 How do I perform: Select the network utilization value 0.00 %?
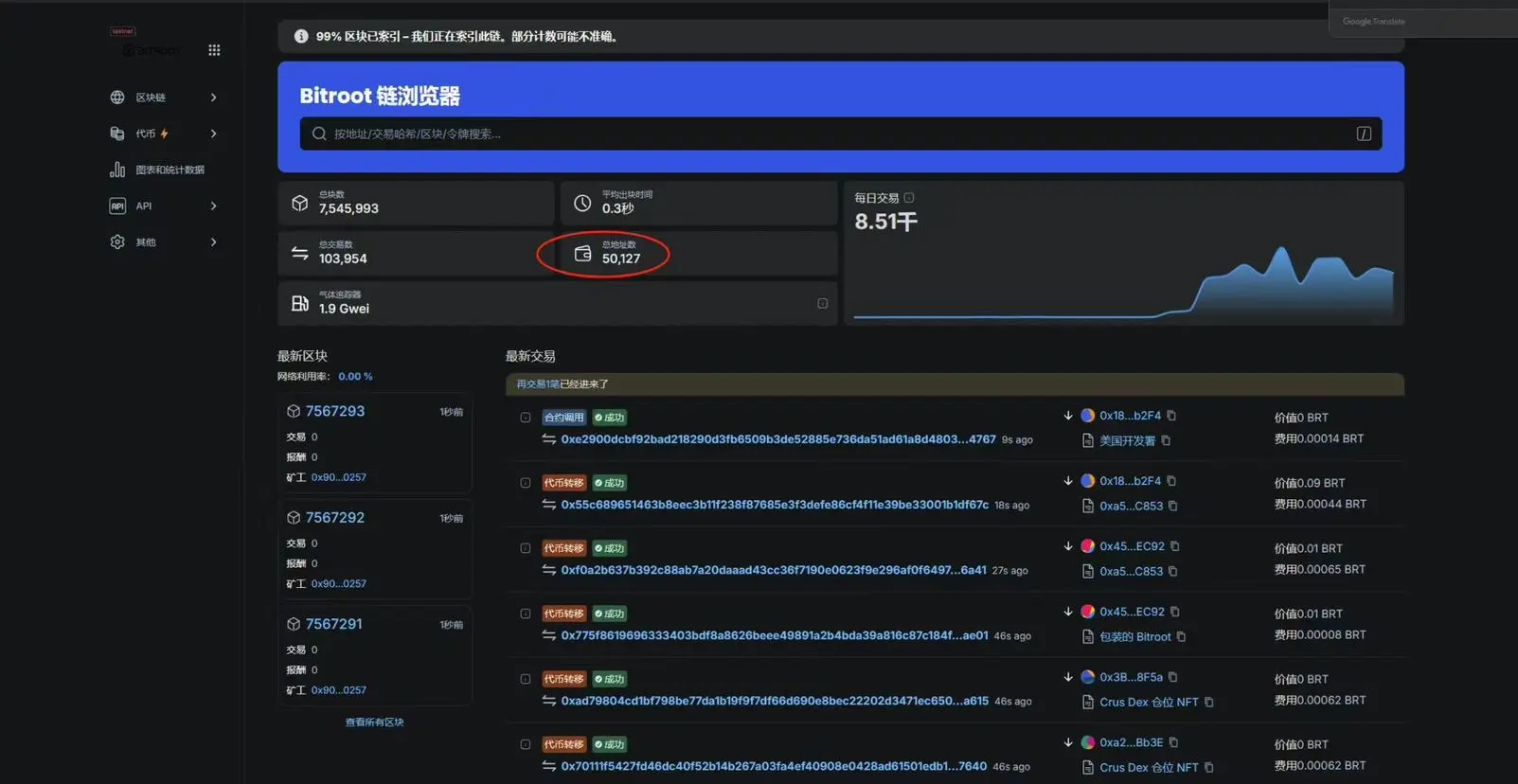(x=355, y=376)
